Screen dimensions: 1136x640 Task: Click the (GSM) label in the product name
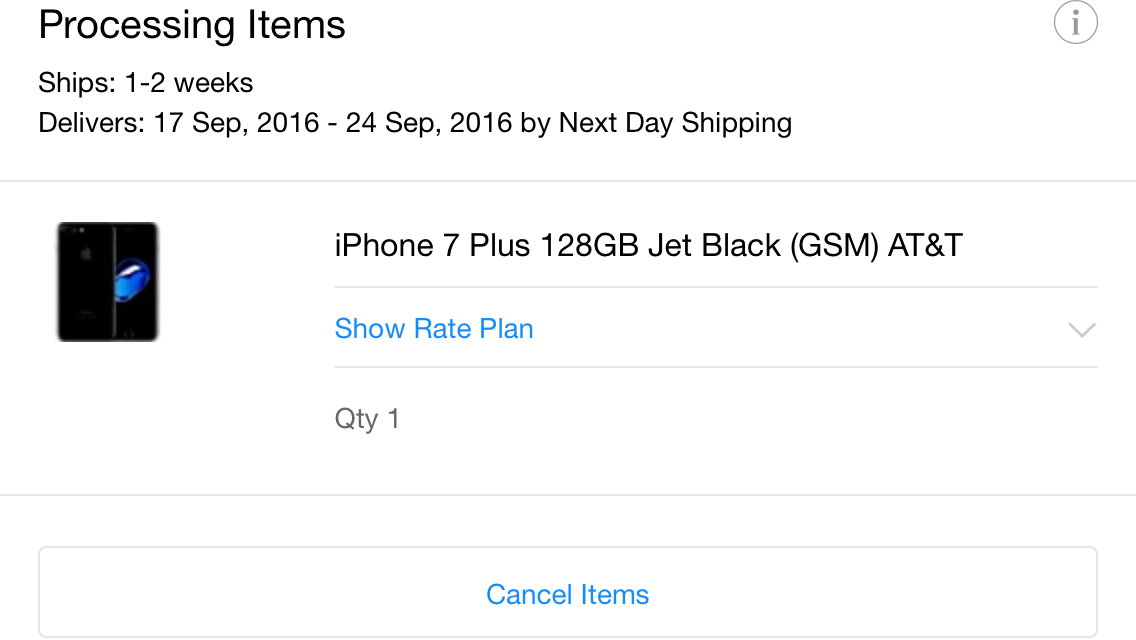[x=835, y=246]
